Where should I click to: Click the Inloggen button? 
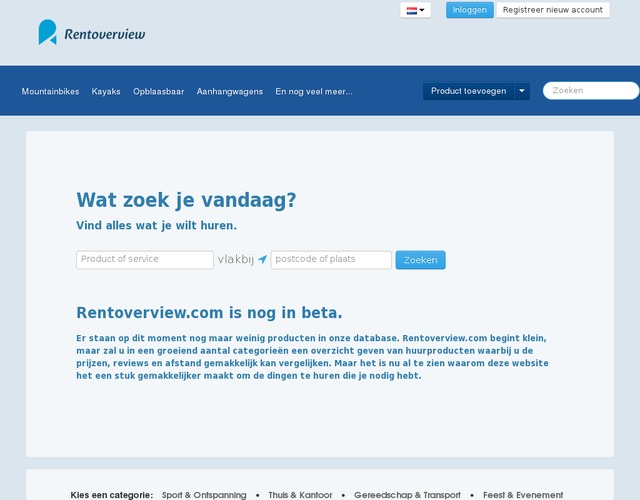469,10
